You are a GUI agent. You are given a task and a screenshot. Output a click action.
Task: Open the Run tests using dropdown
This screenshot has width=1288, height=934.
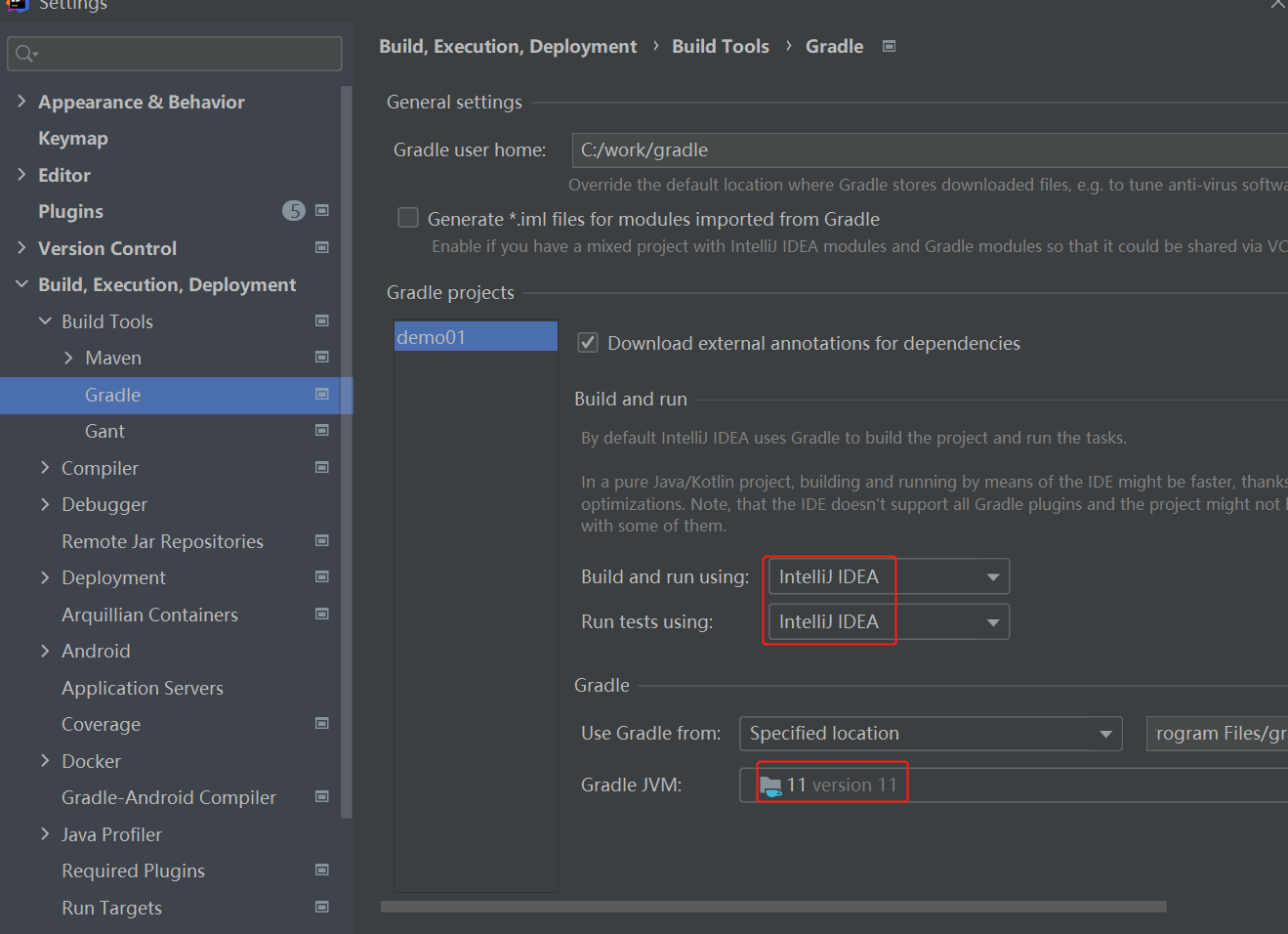click(888, 621)
